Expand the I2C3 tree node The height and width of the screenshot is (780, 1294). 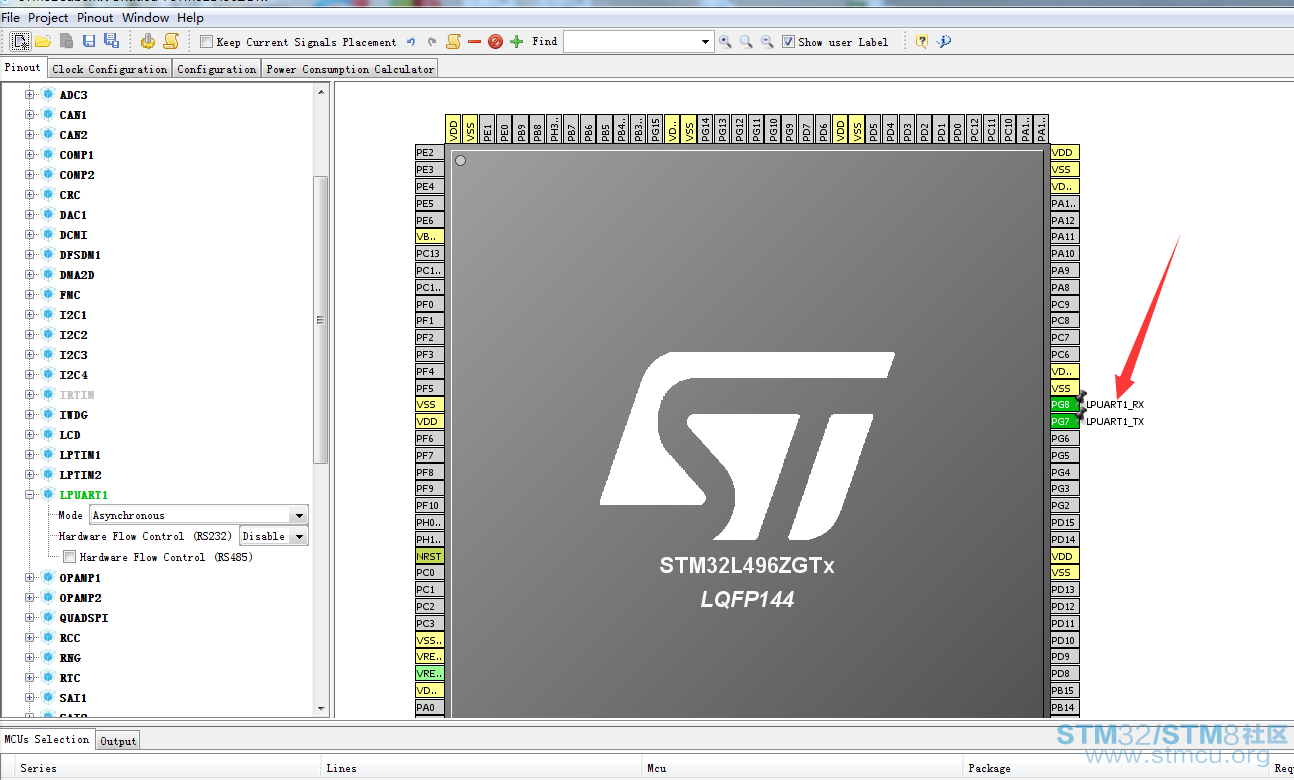30,355
